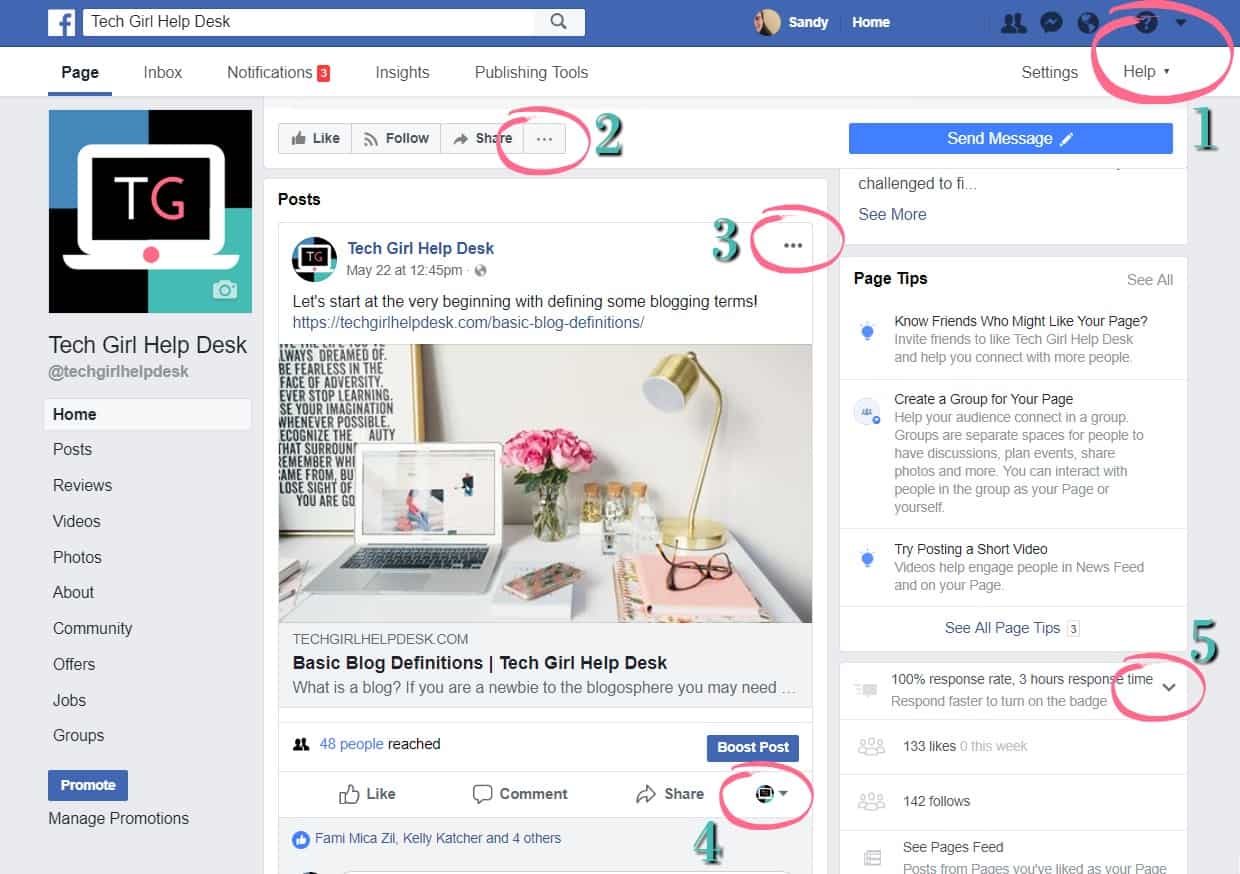Click the lightbulb icon beside Try Posting a Short Video
The image size is (1240, 874).
pos(867,557)
